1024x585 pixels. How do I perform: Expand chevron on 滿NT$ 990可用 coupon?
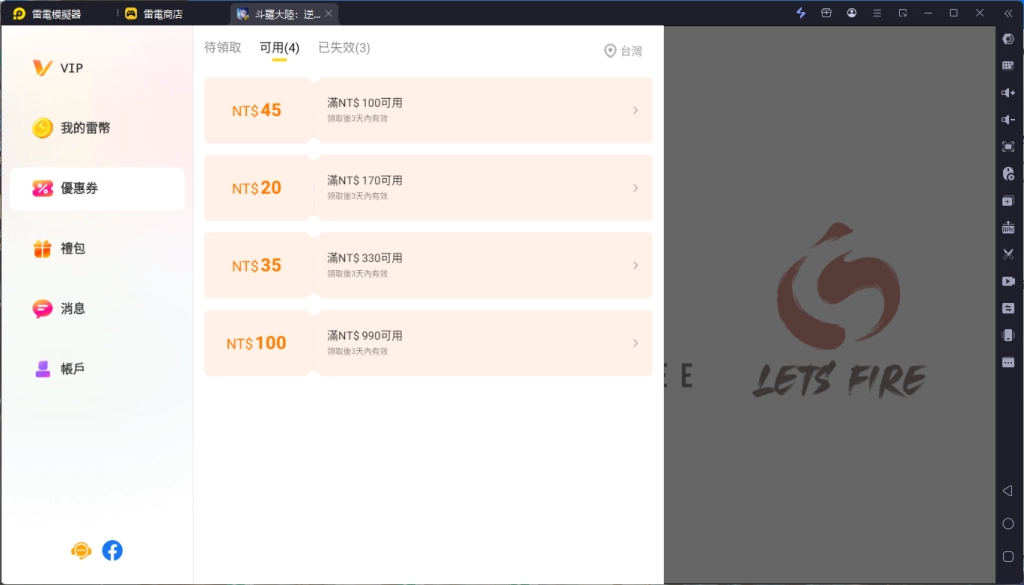pos(635,343)
